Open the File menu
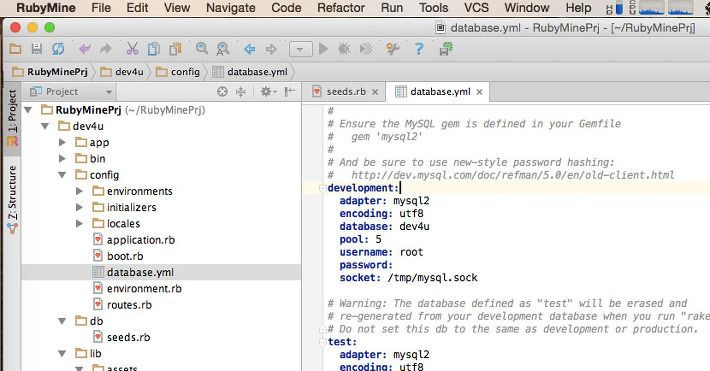The width and height of the screenshot is (710, 371). pyautogui.click(x=101, y=8)
